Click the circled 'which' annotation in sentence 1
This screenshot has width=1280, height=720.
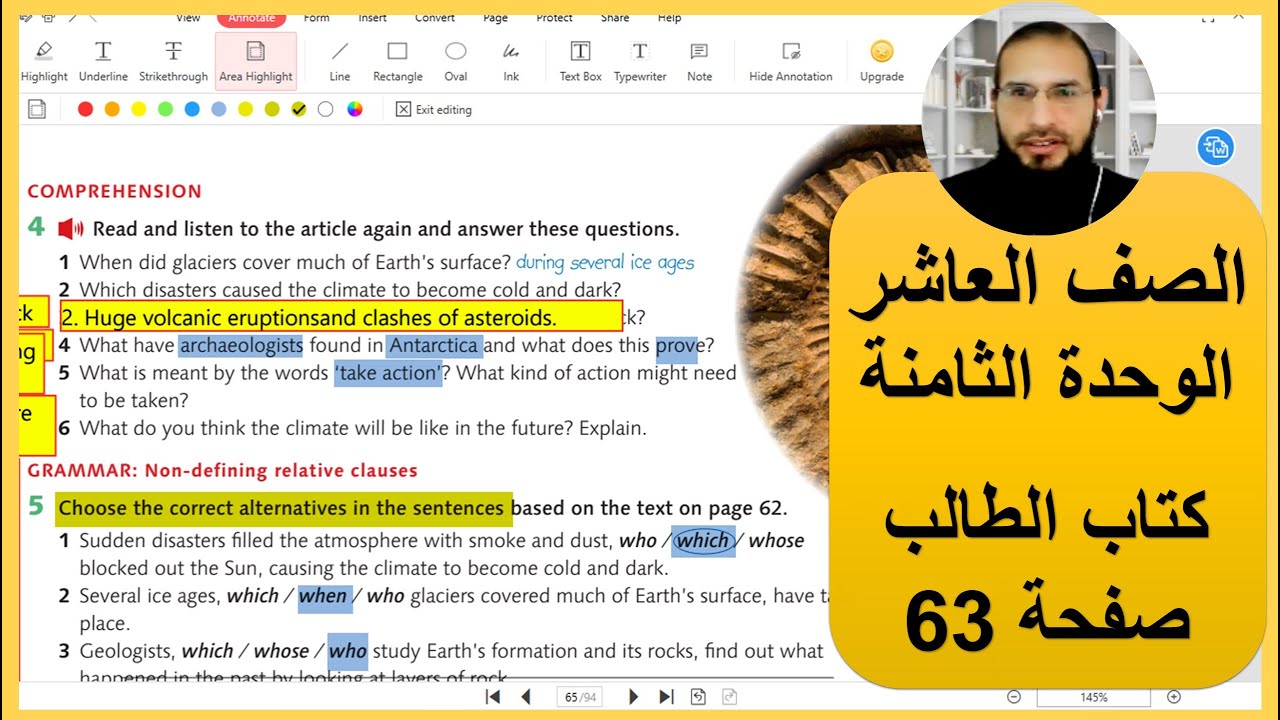pos(702,540)
